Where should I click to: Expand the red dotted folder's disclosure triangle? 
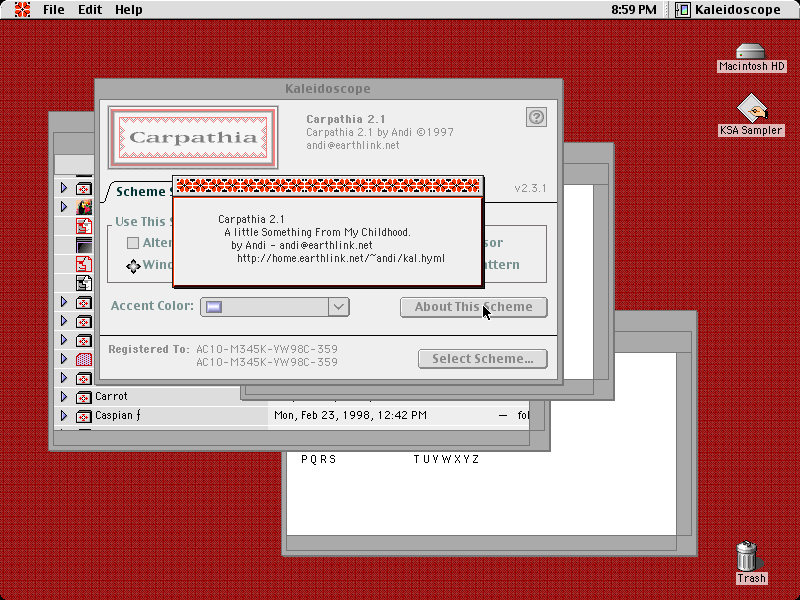click(x=64, y=359)
